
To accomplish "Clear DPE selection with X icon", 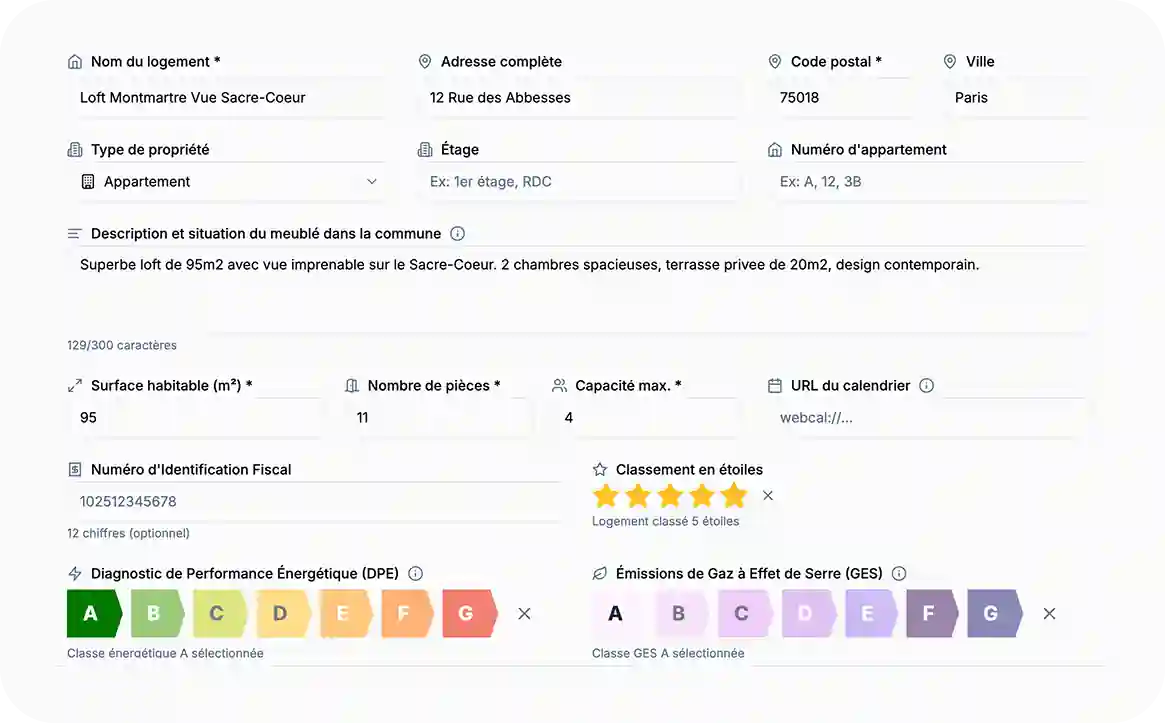I will (x=524, y=614).
